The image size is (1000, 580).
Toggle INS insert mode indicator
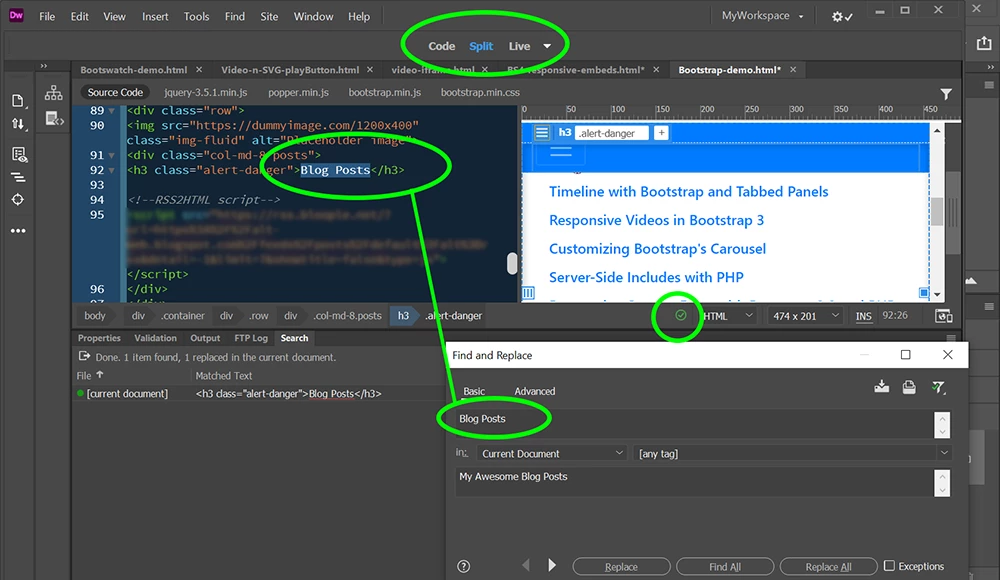[x=864, y=316]
